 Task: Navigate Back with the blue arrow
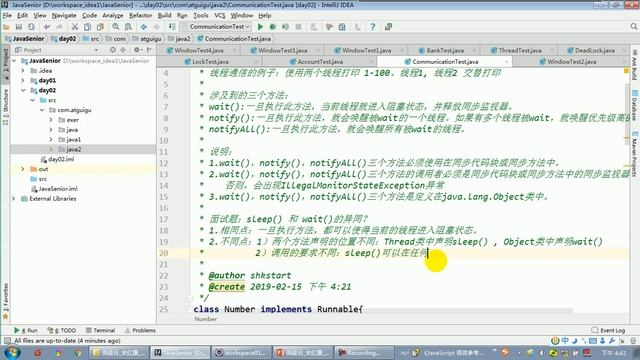click(144, 27)
